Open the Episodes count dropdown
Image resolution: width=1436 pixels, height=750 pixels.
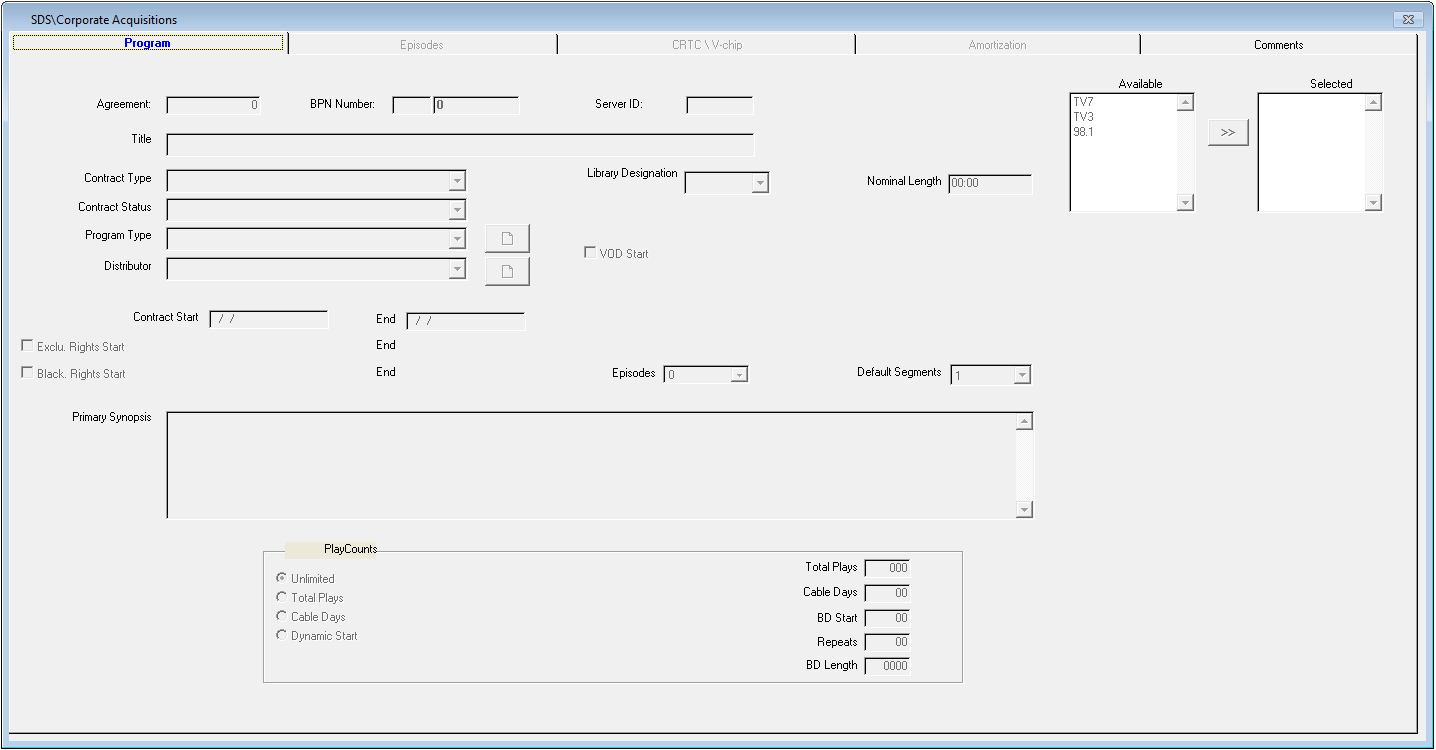[739, 375]
